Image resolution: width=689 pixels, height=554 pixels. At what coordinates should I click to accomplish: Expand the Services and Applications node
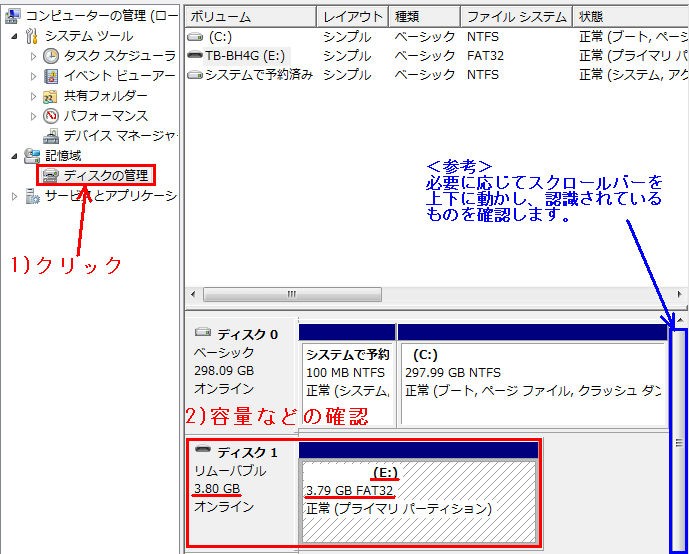pos(14,196)
